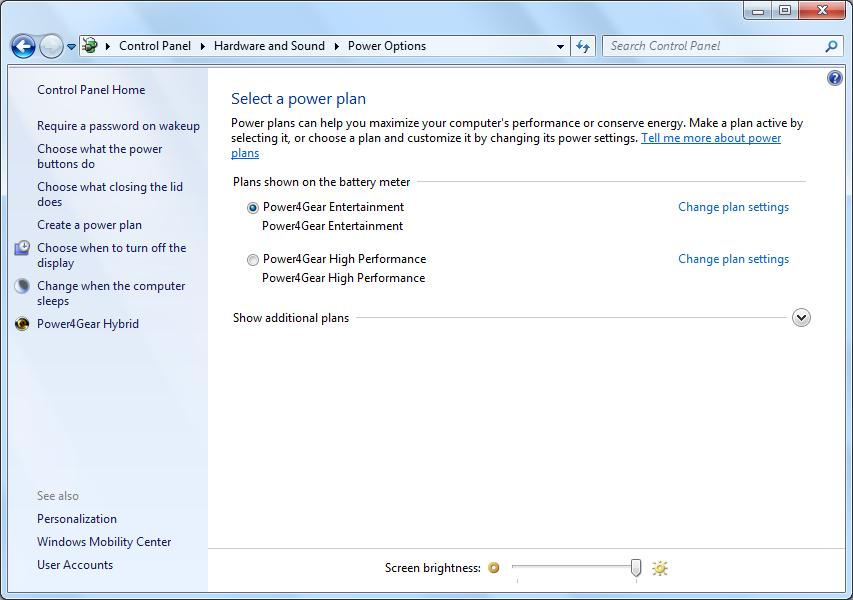Click the Control Panel icon in address bar
Viewport: 853px width, 600px height.
tap(90, 46)
